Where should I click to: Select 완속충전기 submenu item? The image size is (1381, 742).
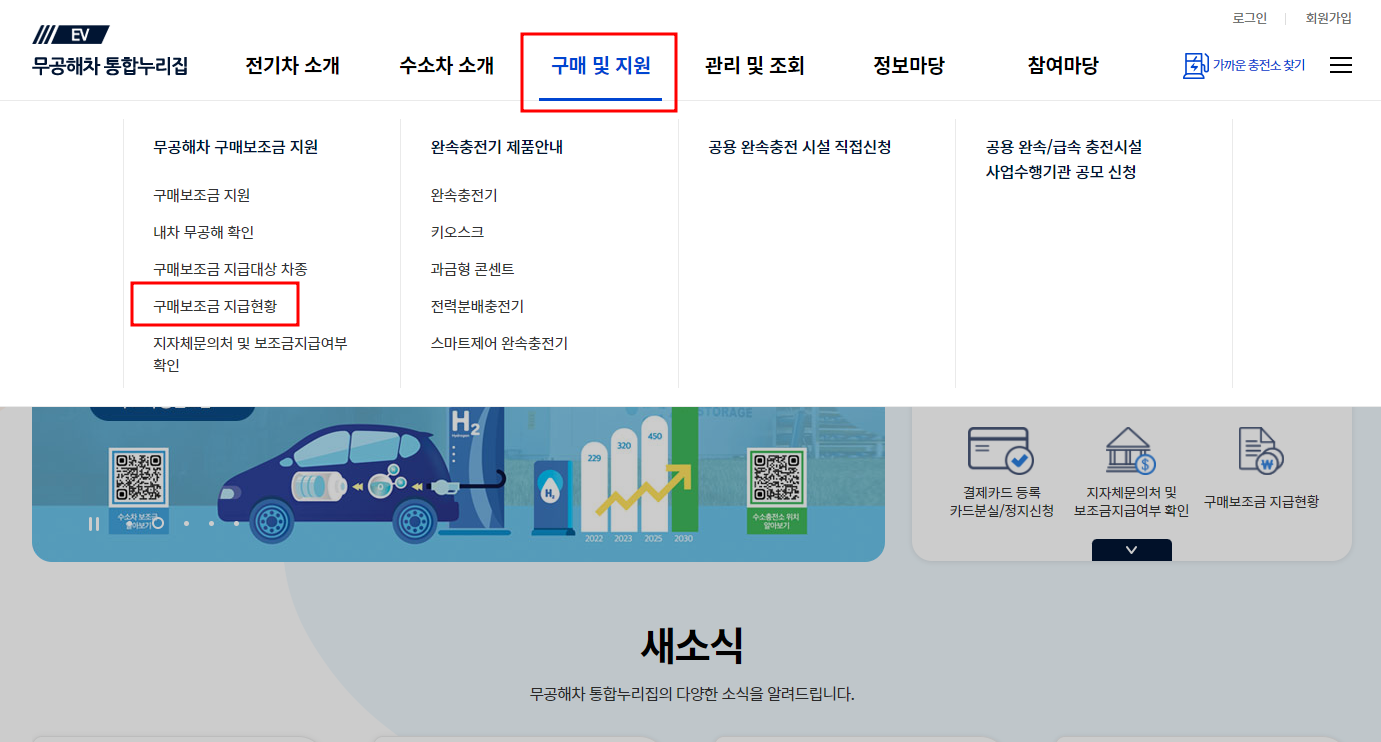(x=464, y=195)
